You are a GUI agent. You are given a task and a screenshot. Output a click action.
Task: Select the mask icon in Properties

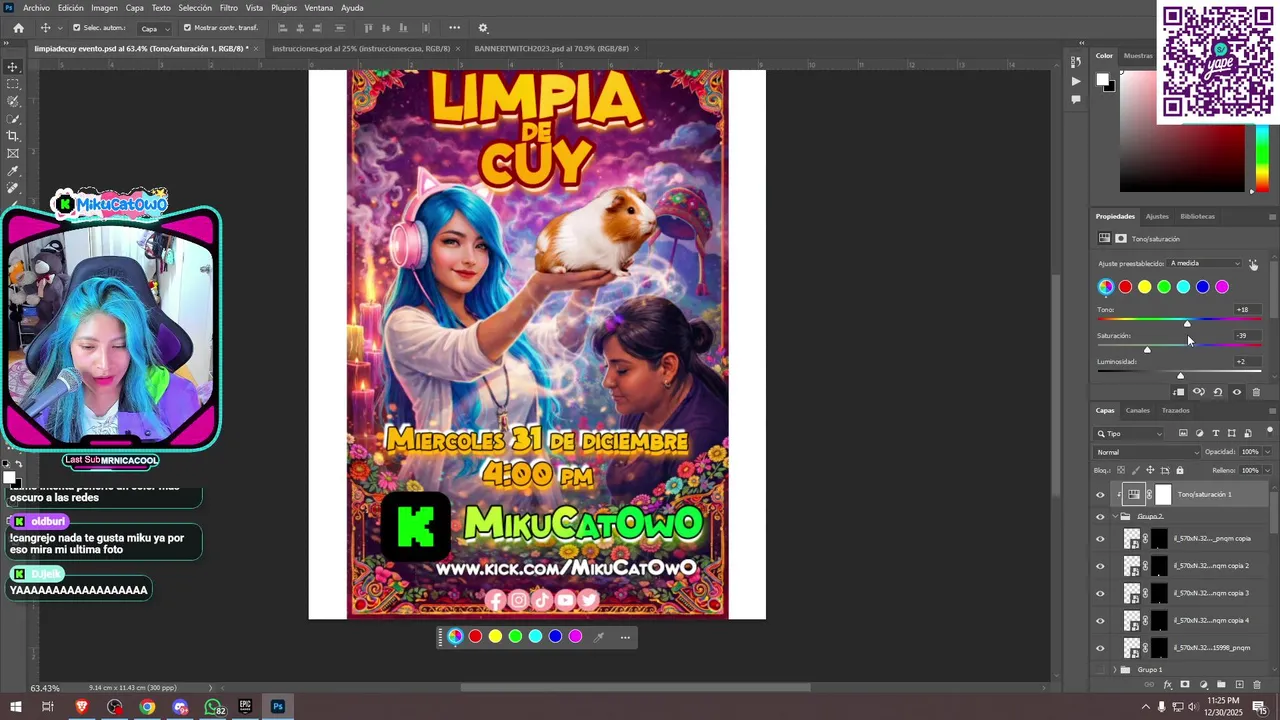[1121, 239]
